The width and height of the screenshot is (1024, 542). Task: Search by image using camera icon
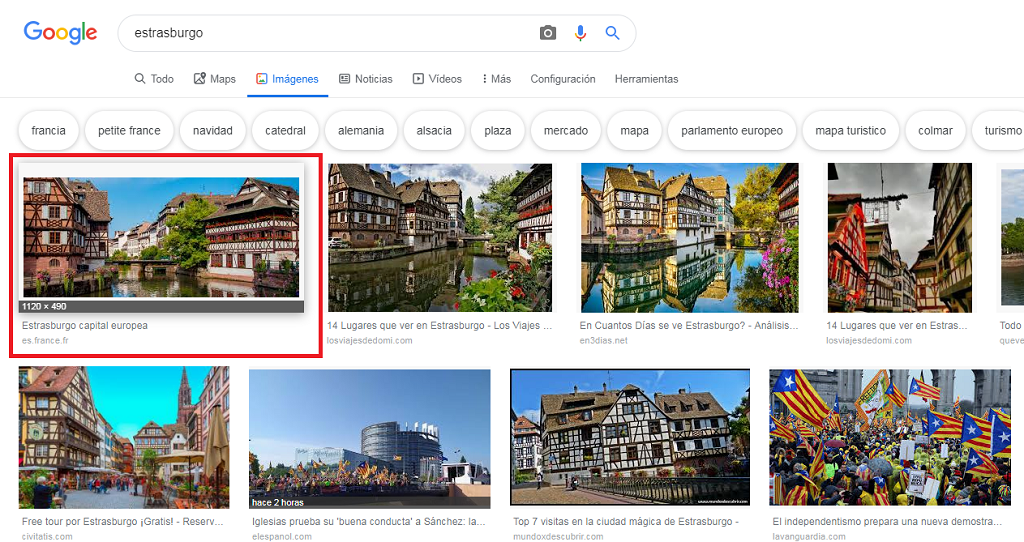547,33
